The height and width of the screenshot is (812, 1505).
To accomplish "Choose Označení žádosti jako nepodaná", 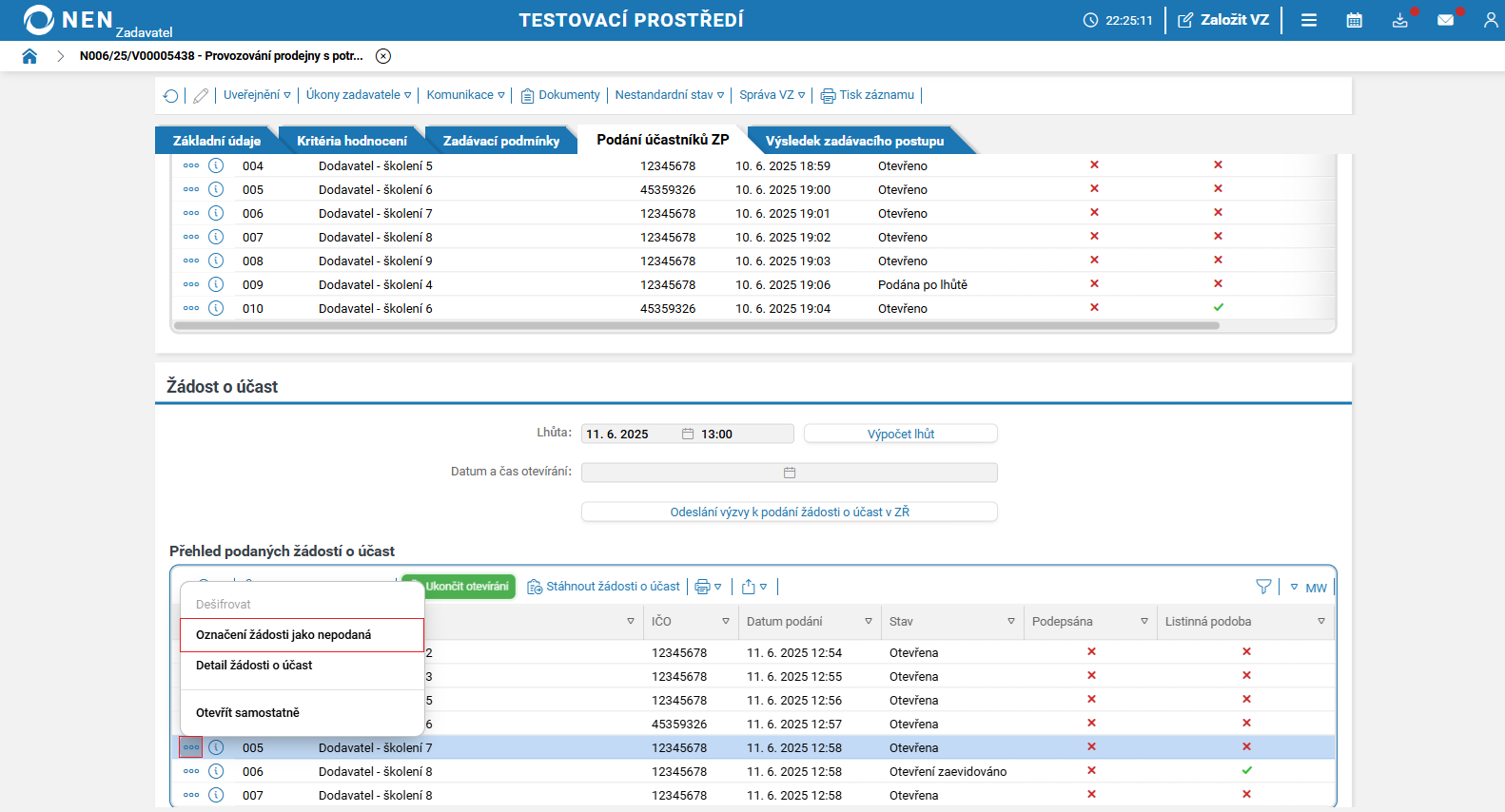I will click(302, 635).
